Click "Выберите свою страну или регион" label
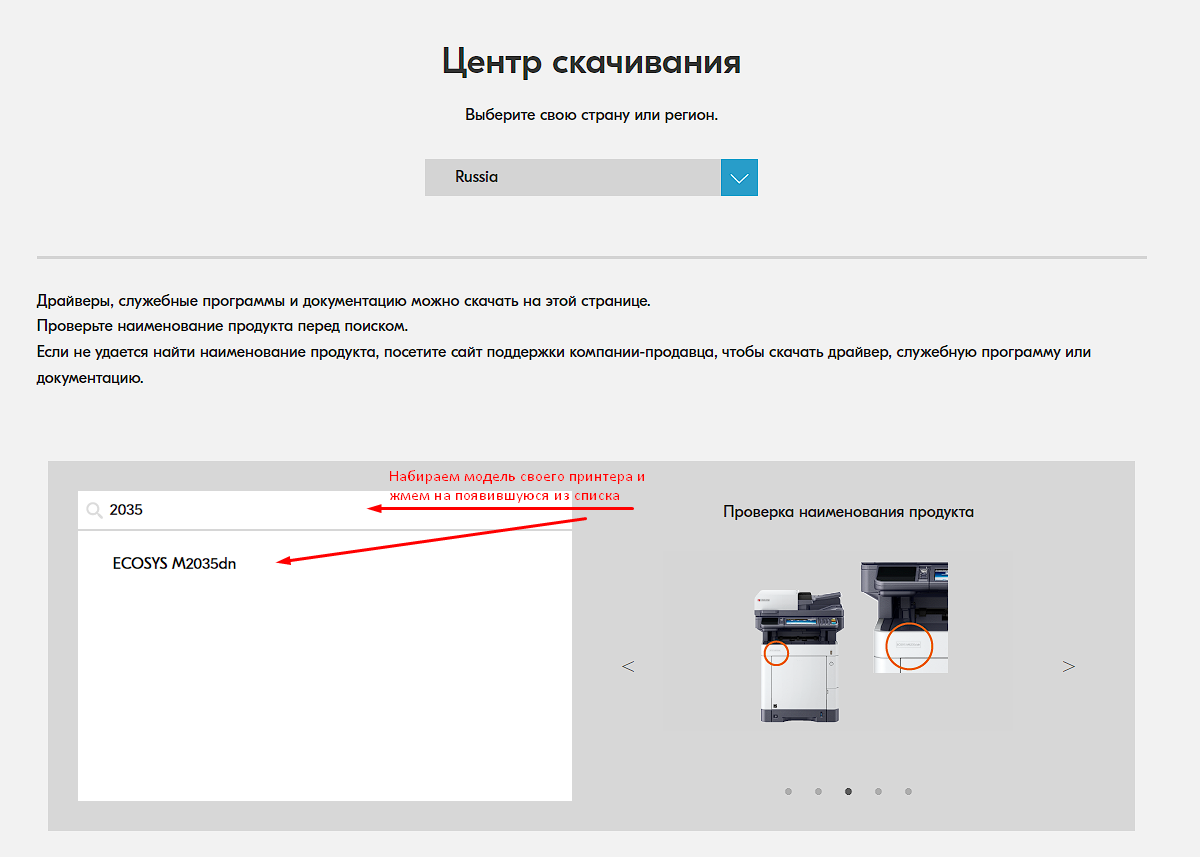Screen dimensions: 1200x857 (x=591, y=115)
